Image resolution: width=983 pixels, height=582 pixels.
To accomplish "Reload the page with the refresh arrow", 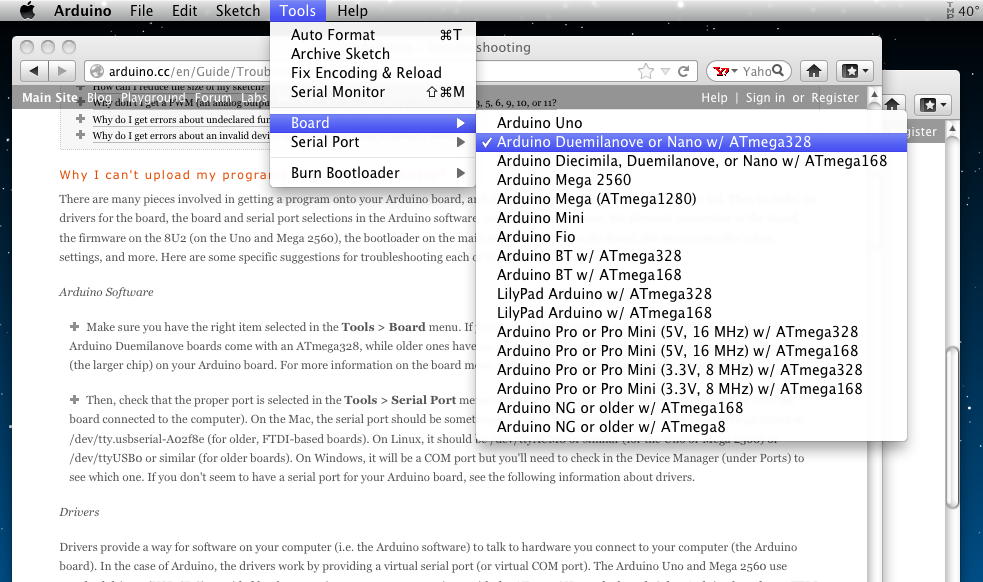I will pos(684,71).
